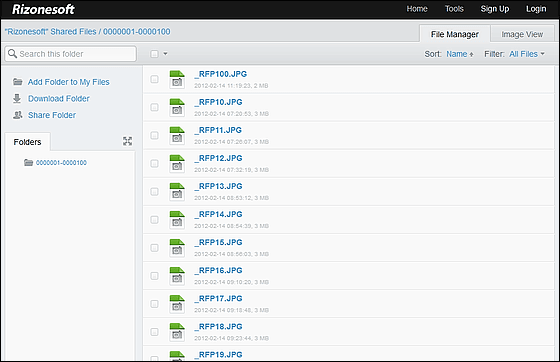Switch to the File Manager tab
Viewport: 560px width, 362px height.
coord(455,34)
